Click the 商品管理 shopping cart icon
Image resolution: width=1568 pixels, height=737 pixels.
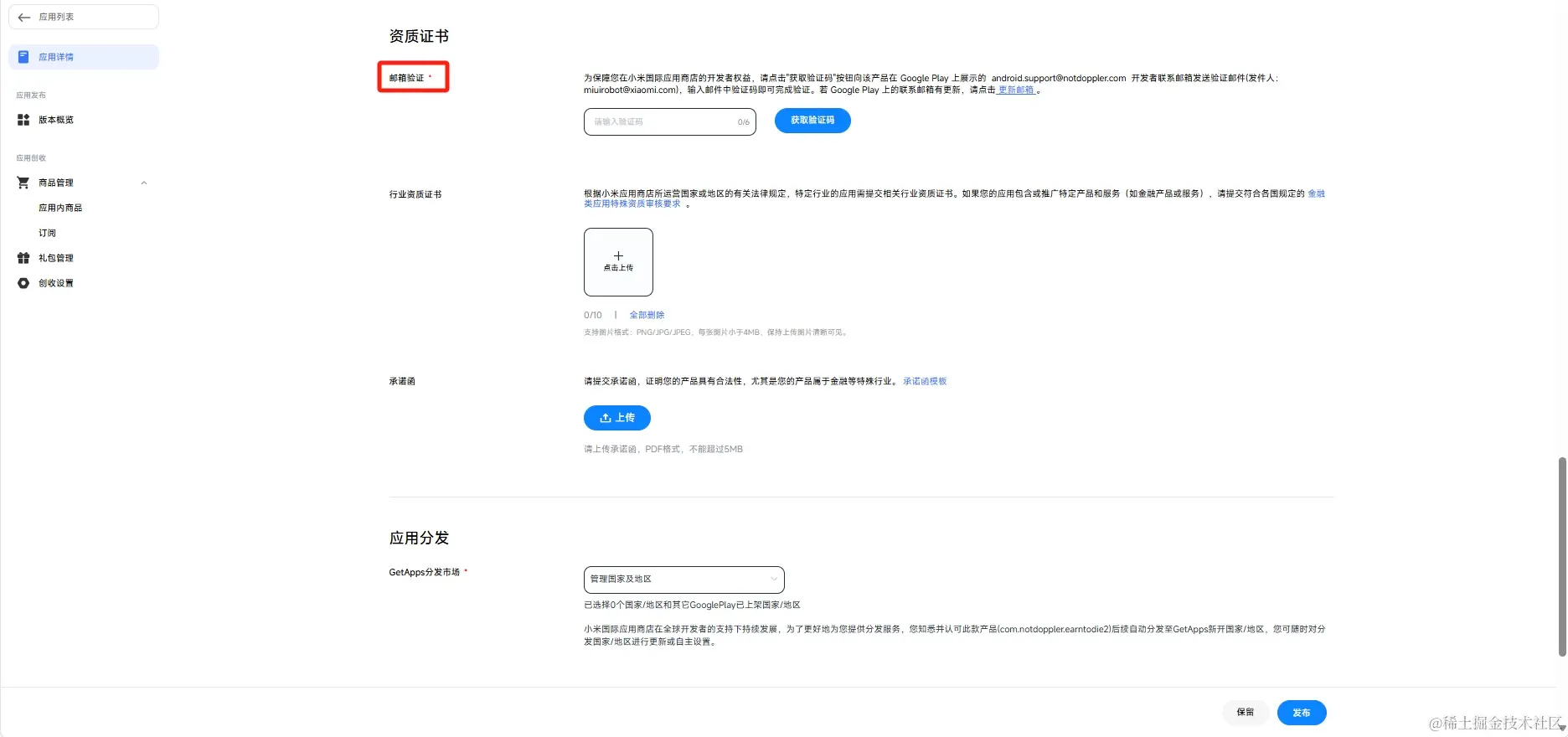[23, 183]
